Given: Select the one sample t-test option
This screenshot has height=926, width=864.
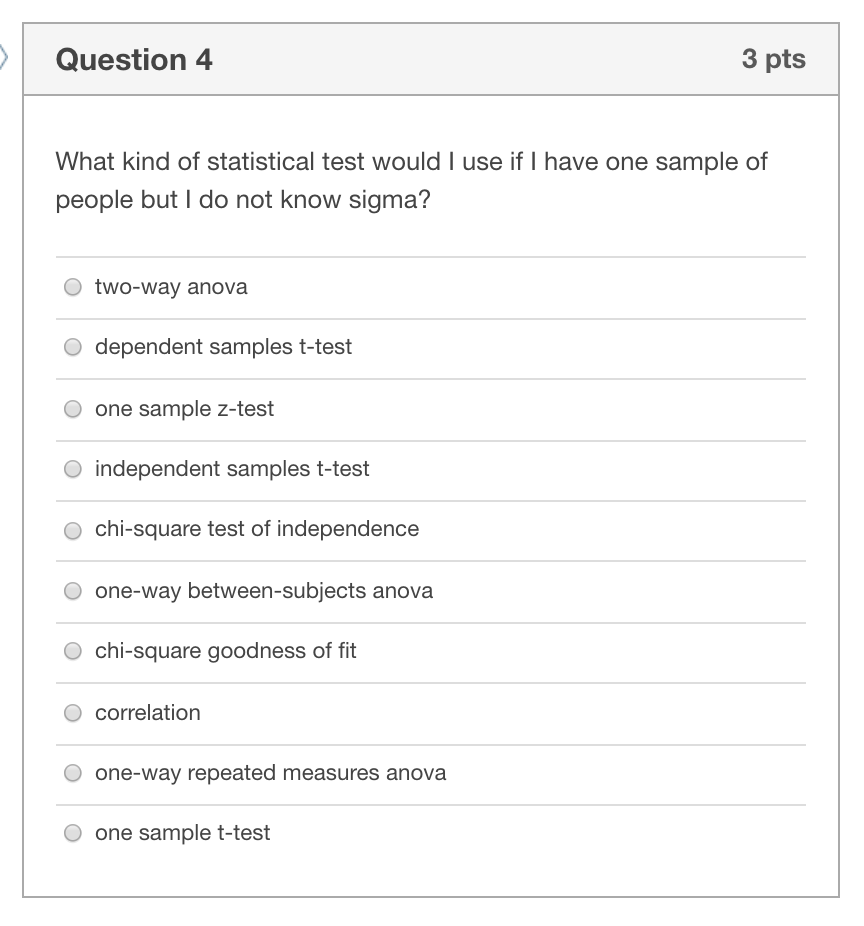Looking at the screenshot, I should pos(72,832).
